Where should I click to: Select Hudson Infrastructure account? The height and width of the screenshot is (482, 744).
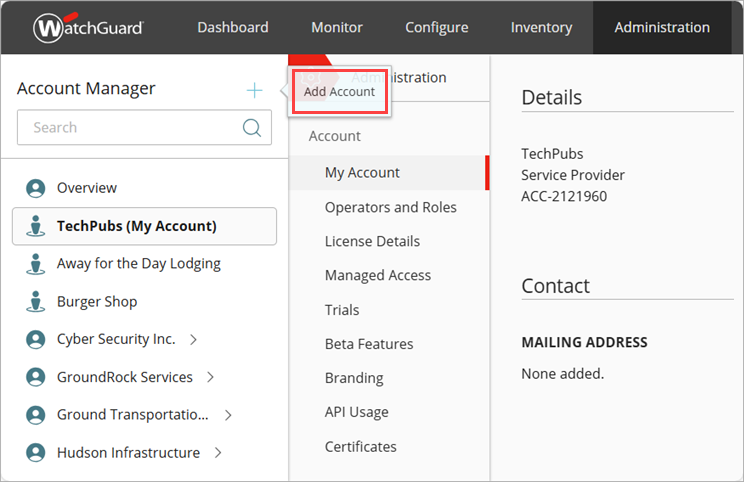pyautogui.click(x=128, y=453)
